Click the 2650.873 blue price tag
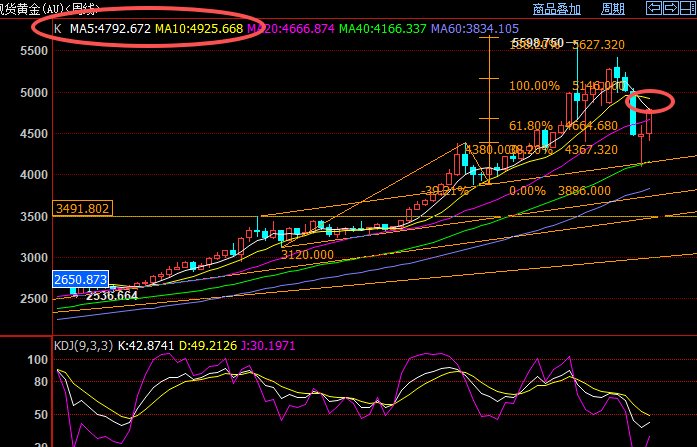Image resolution: width=697 pixels, height=447 pixels. [81, 279]
